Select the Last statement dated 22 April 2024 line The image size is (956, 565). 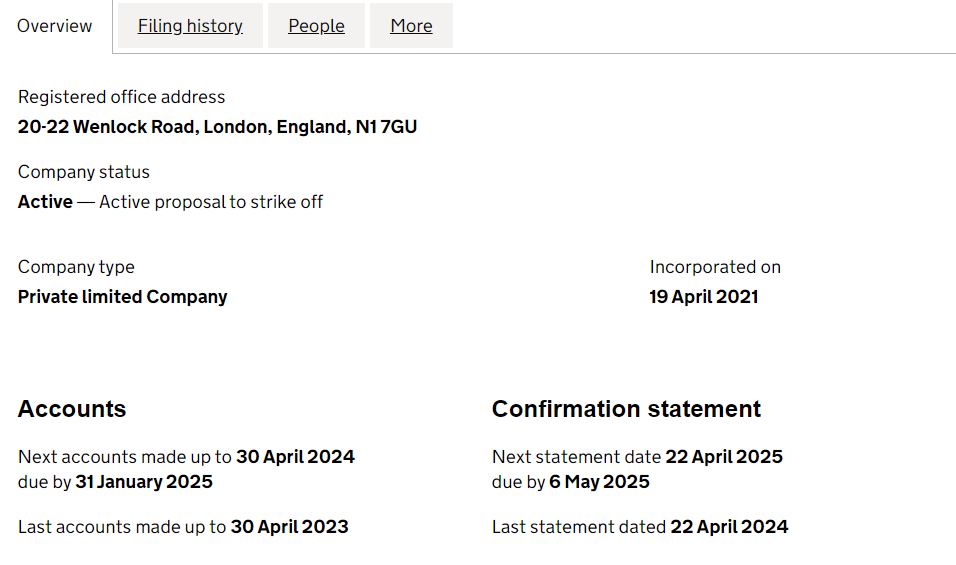pyautogui.click(x=640, y=527)
